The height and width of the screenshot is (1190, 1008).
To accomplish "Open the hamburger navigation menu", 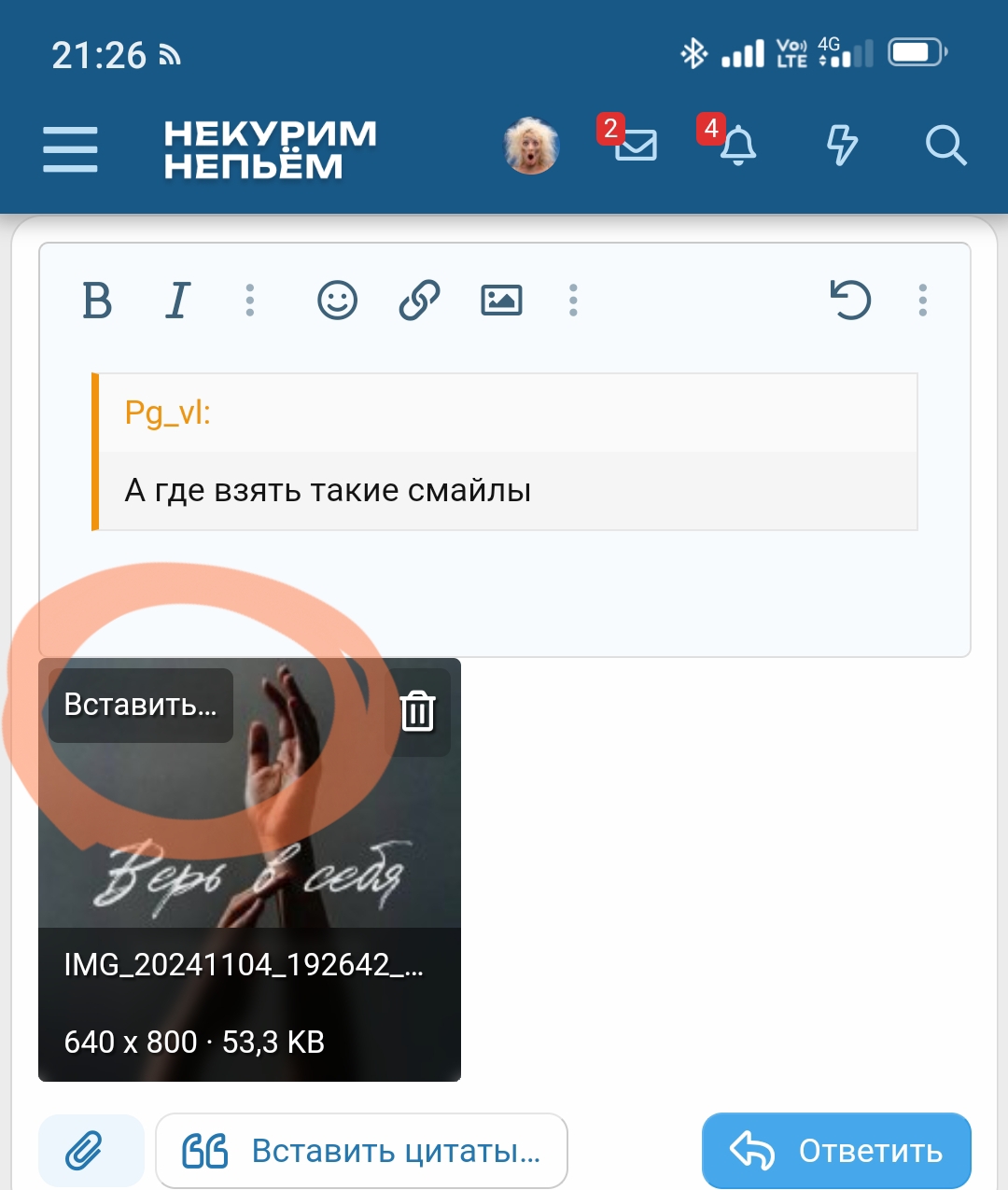I will pyautogui.click(x=70, y=149).
